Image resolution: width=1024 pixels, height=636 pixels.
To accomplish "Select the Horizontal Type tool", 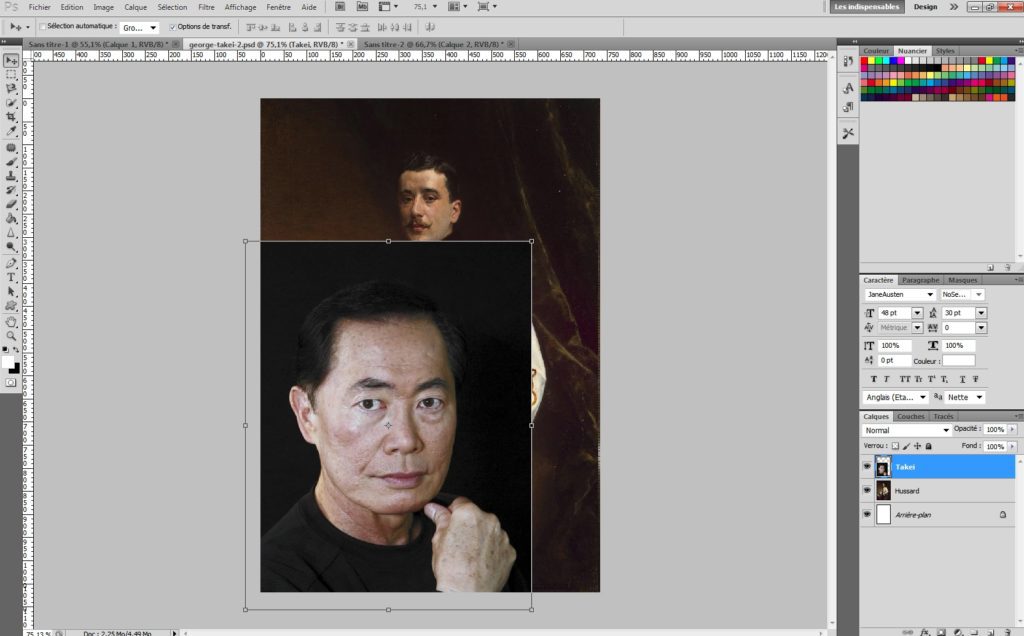I will [x=11, y=277].
